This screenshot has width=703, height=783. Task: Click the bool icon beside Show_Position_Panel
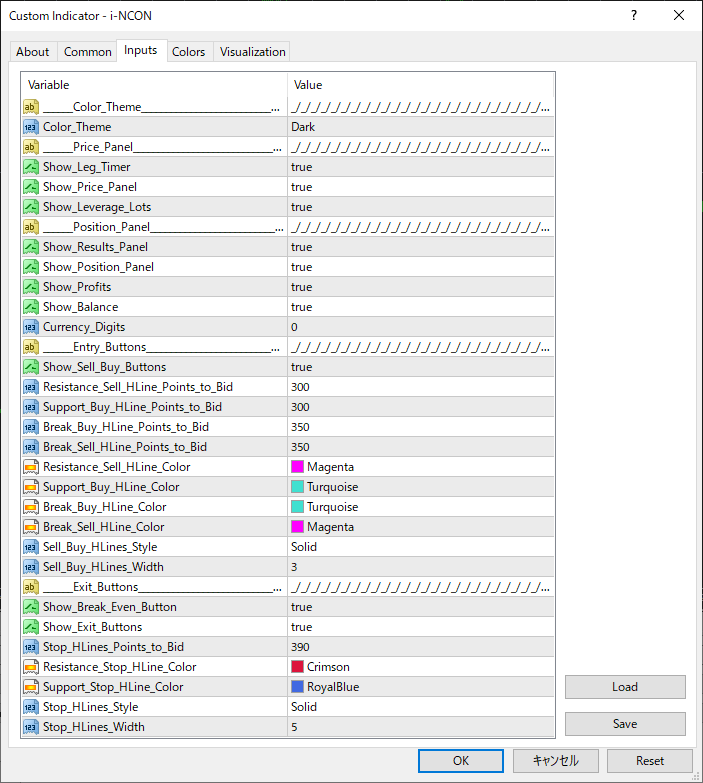(30, 267)
